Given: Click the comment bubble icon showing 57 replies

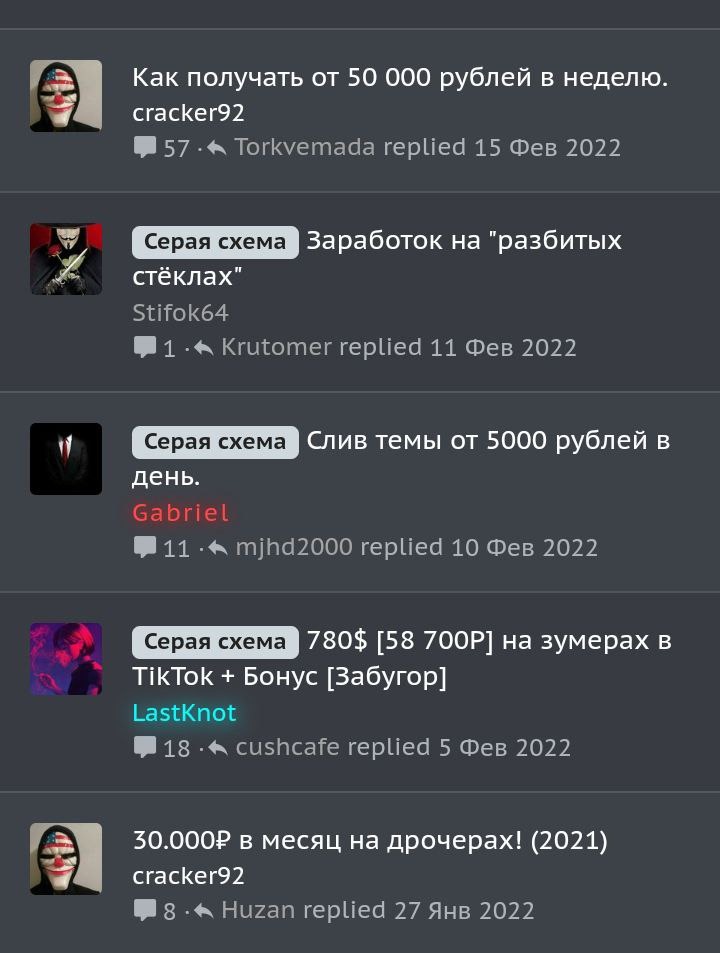Looking at the screenshot, I should [x=145, y=148].
